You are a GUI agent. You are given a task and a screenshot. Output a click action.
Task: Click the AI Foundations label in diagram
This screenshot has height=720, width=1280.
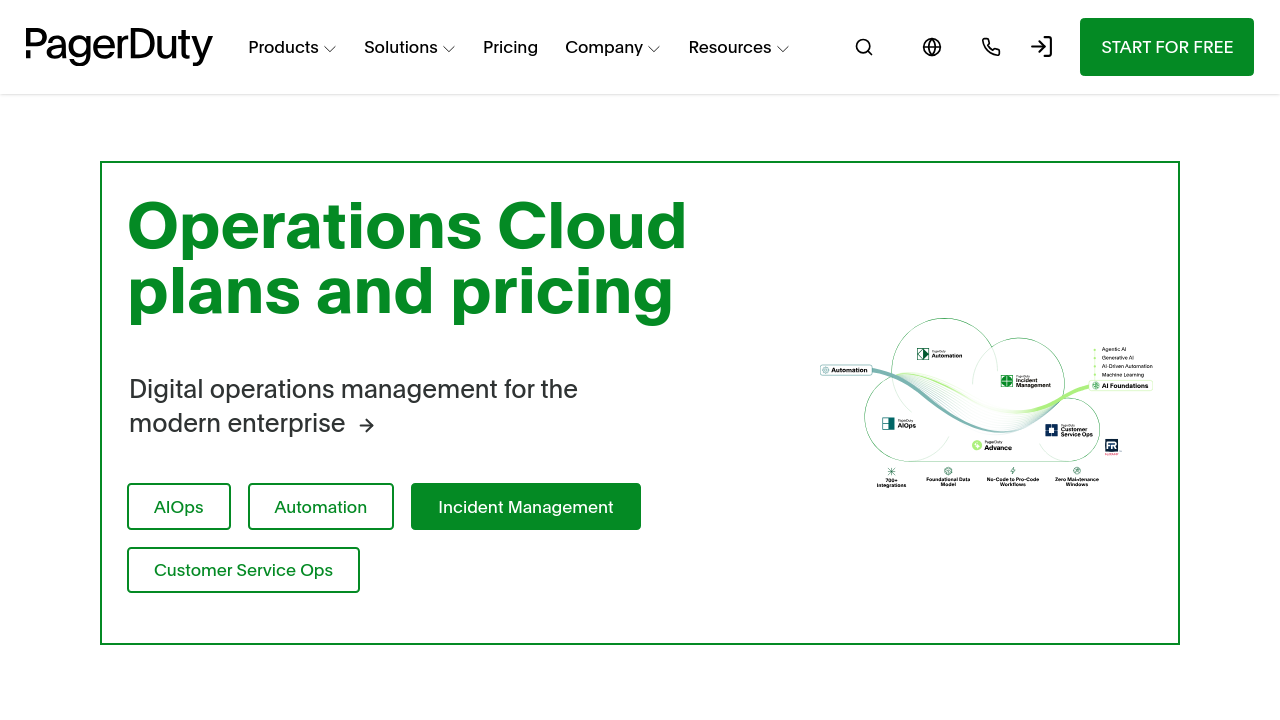(1123, 385)
